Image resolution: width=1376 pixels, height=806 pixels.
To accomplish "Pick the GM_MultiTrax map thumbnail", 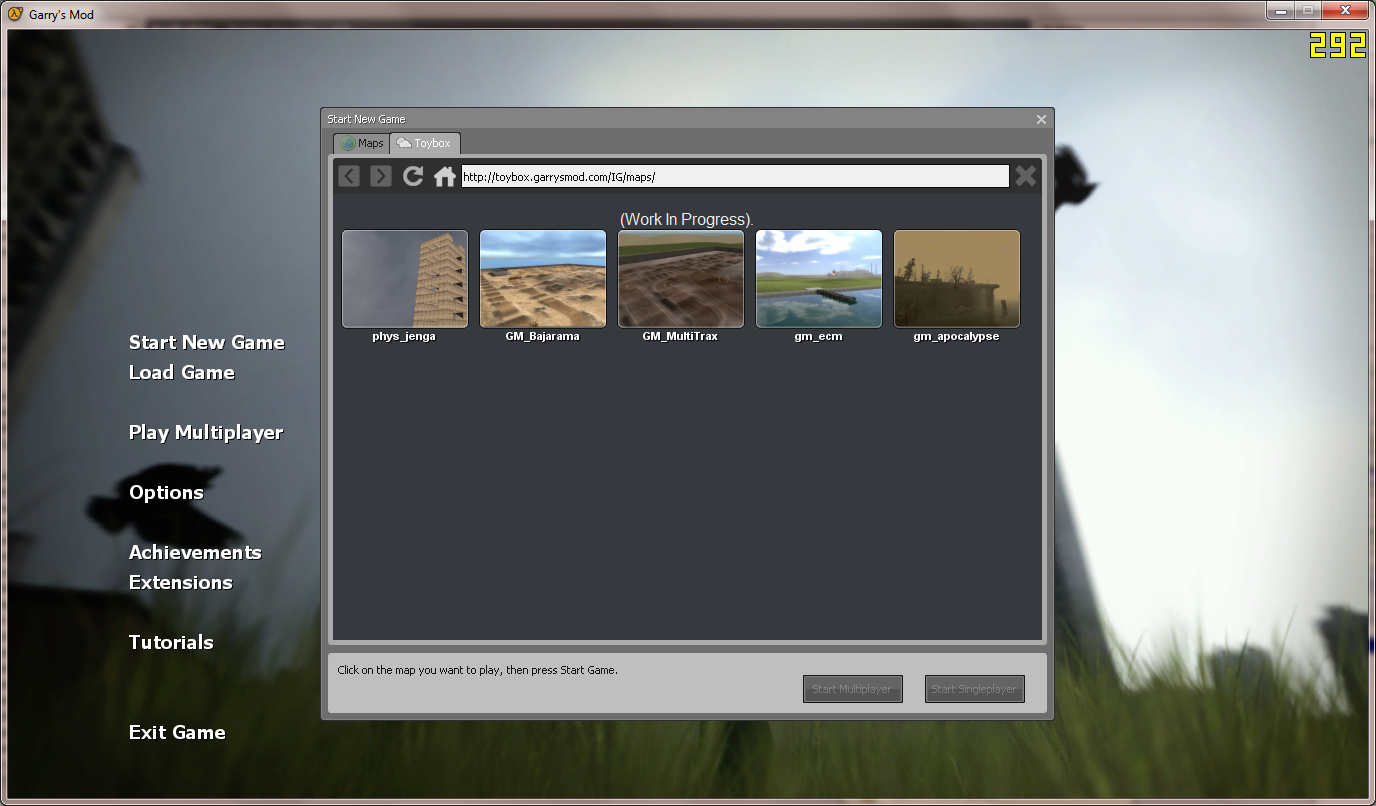I will (x=680, y=279).
